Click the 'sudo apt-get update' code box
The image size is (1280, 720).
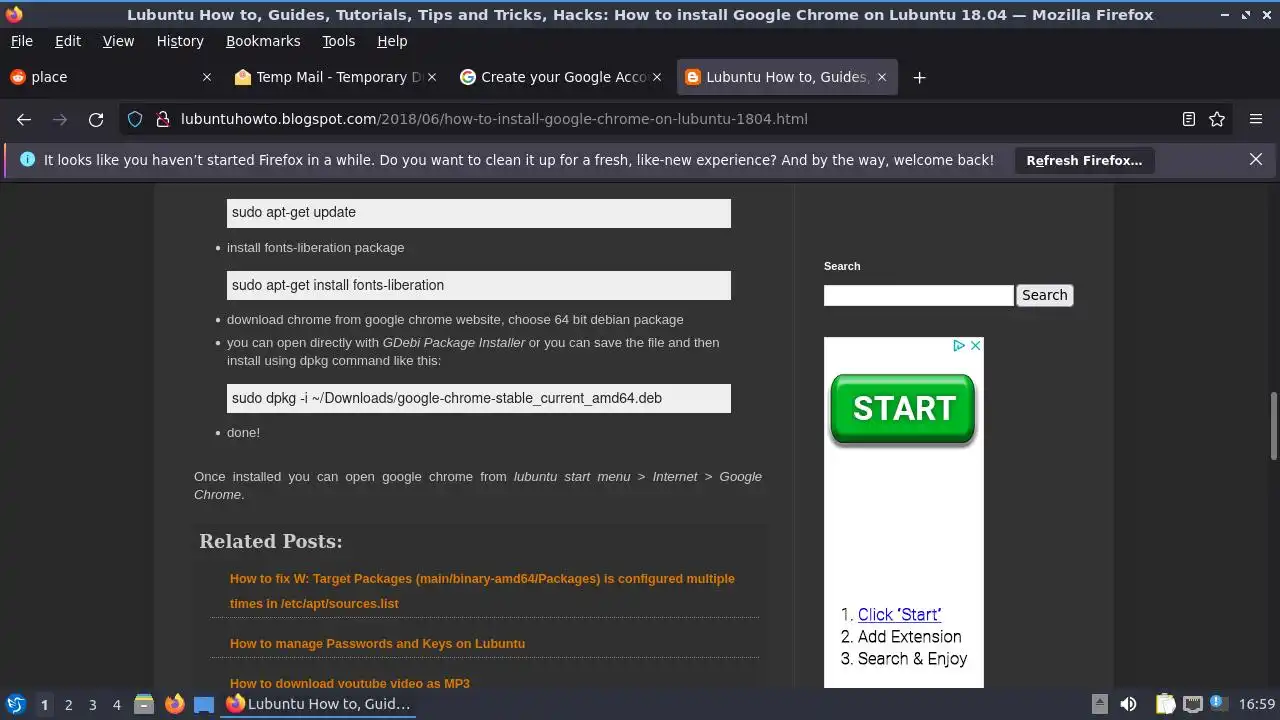tap(479, 213)
